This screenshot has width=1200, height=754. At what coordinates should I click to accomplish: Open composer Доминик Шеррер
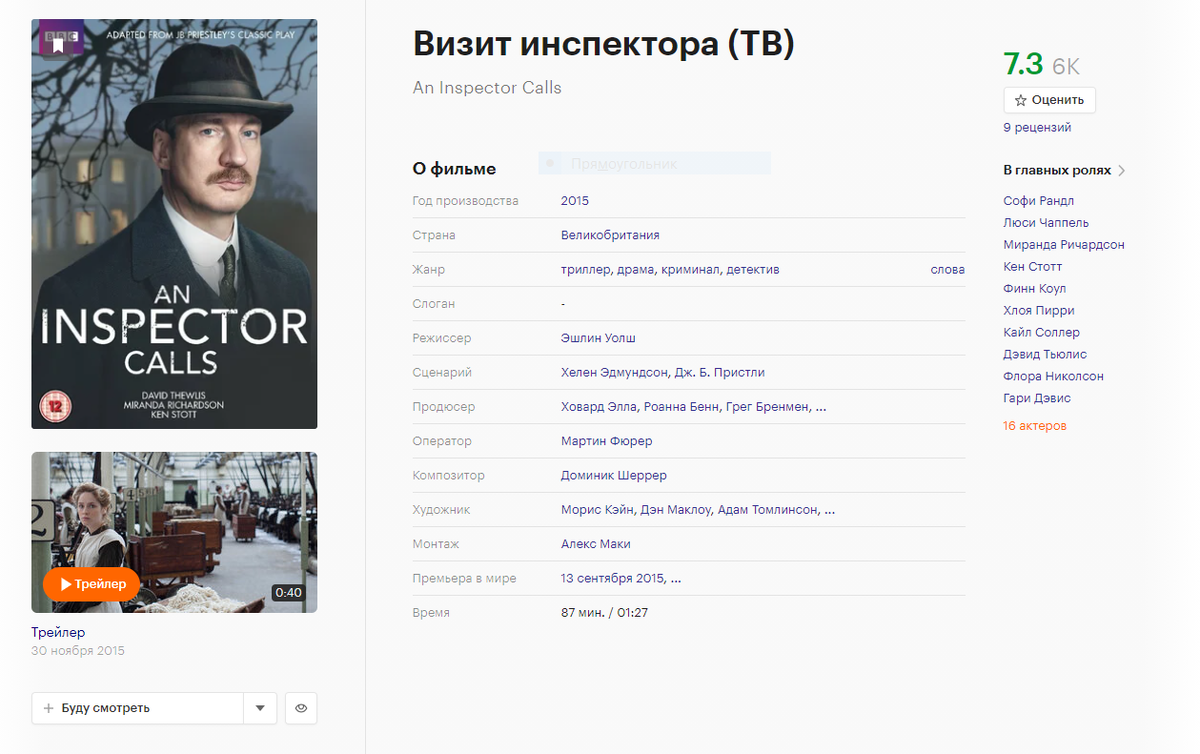(614, 475)
